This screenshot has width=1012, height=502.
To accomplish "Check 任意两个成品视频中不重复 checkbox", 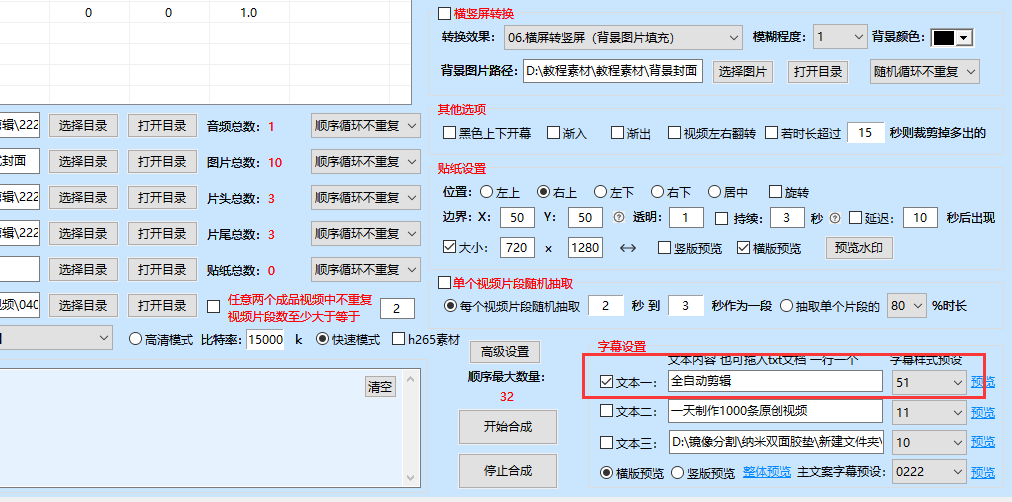I will click(x=214, y=306).
